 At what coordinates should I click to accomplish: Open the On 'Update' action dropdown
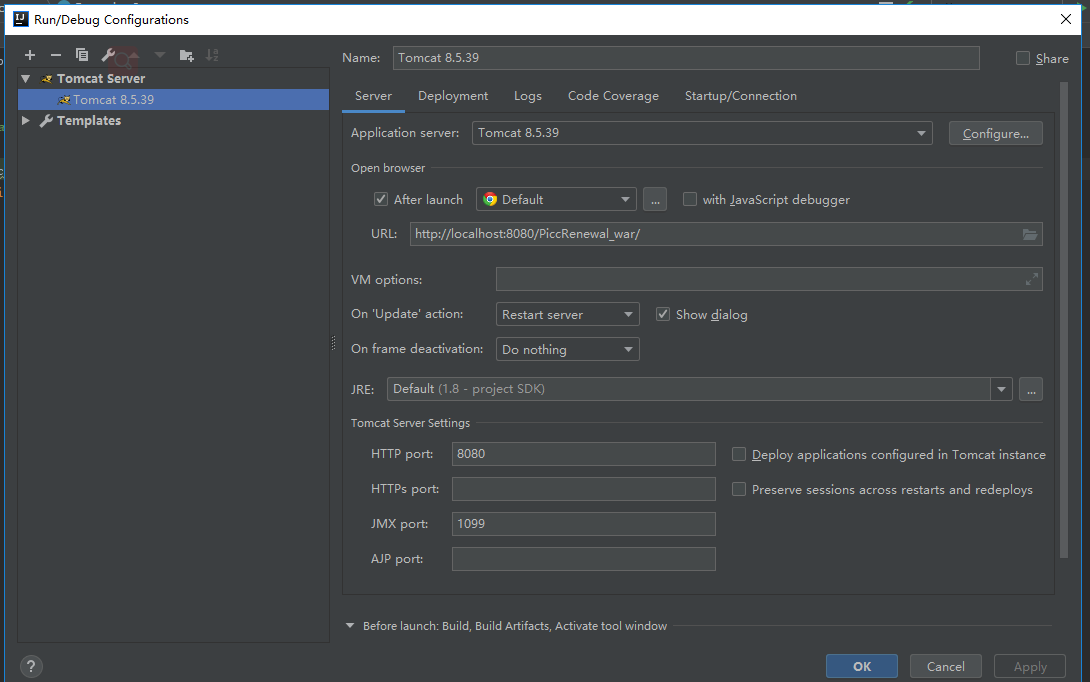click(x=568, y=315)
